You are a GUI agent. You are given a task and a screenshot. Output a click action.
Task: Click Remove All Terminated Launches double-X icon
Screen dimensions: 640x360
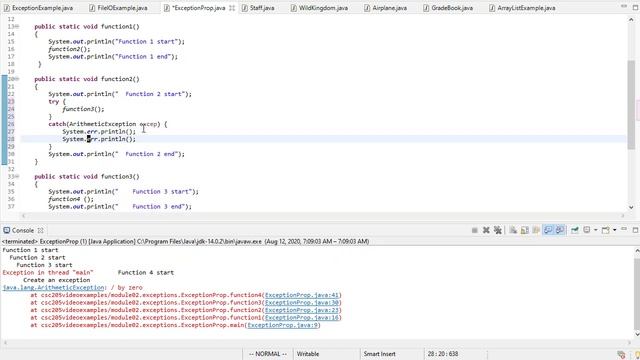point(498,230)
